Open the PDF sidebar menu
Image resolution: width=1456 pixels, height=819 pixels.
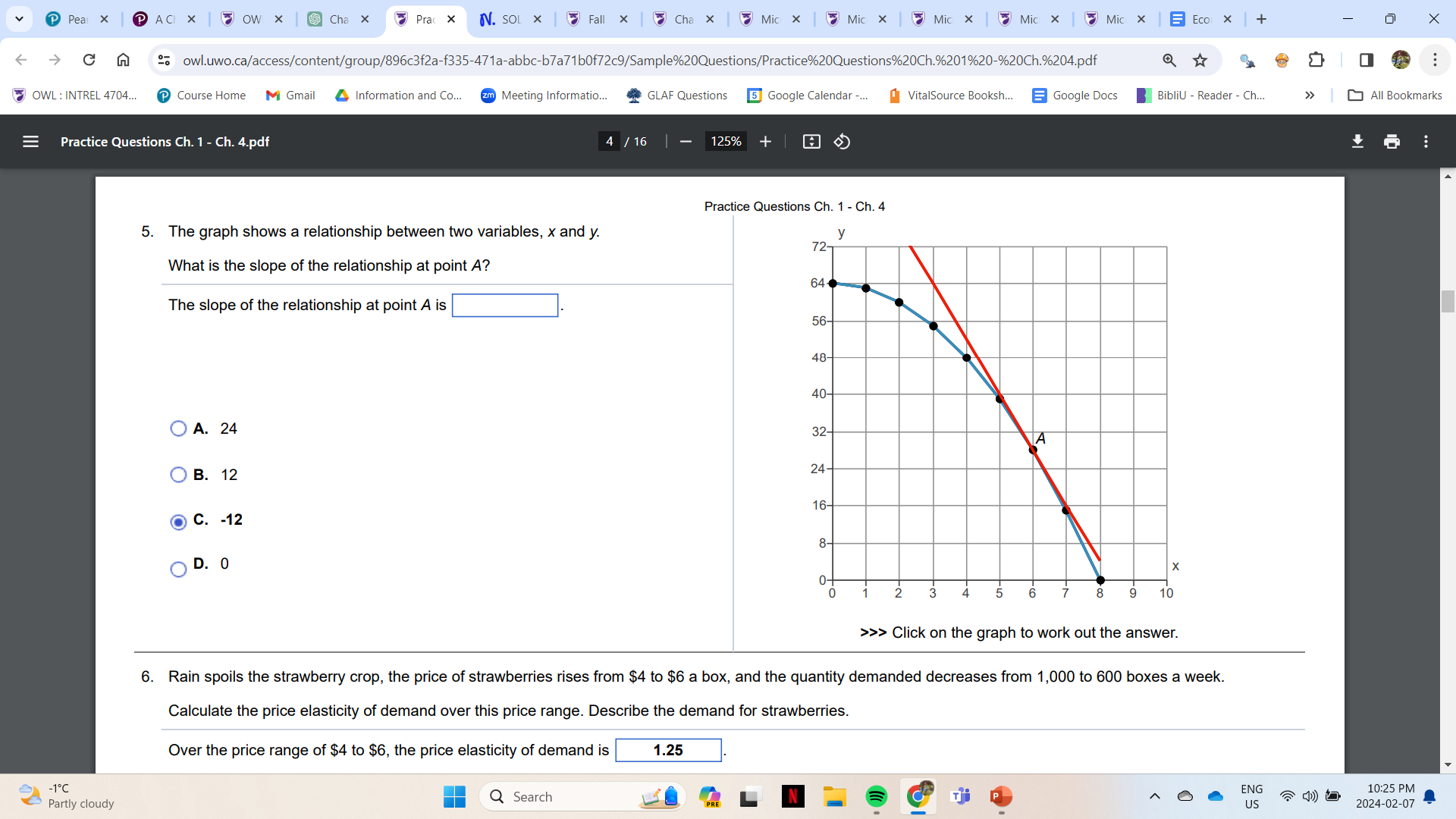point(29,141)
